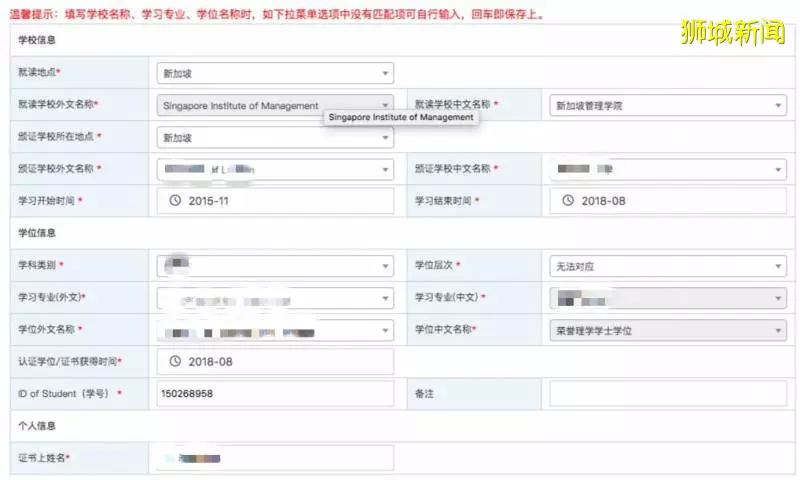Click the 就读学校外文名称 label

pos(58,104)
